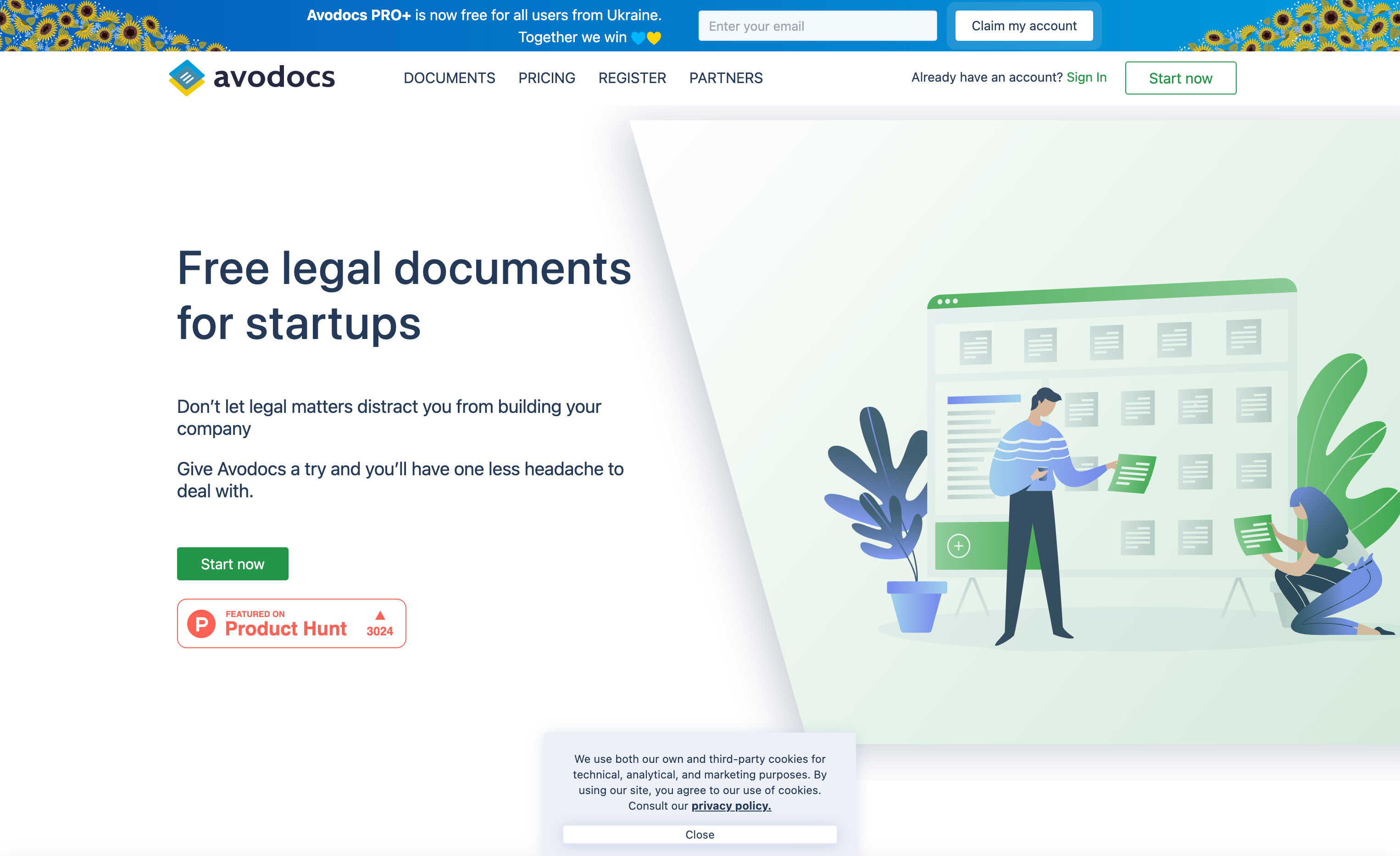Click the outlined Start now header button
This screenshot has height=856, width=1400.
[1180, 78]
